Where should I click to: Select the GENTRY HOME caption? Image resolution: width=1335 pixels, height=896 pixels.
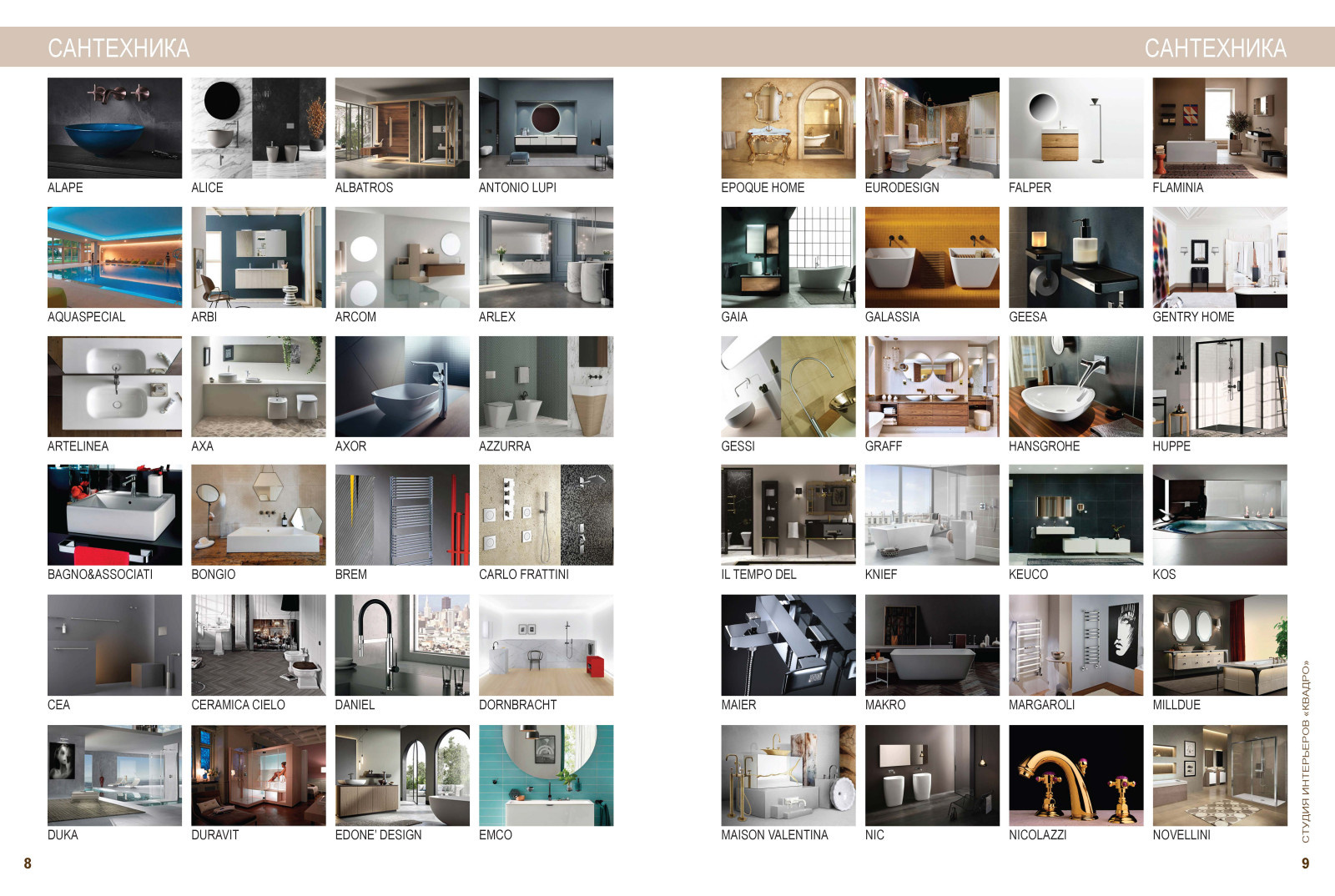pyautogui.click(x=1193, y=317)
